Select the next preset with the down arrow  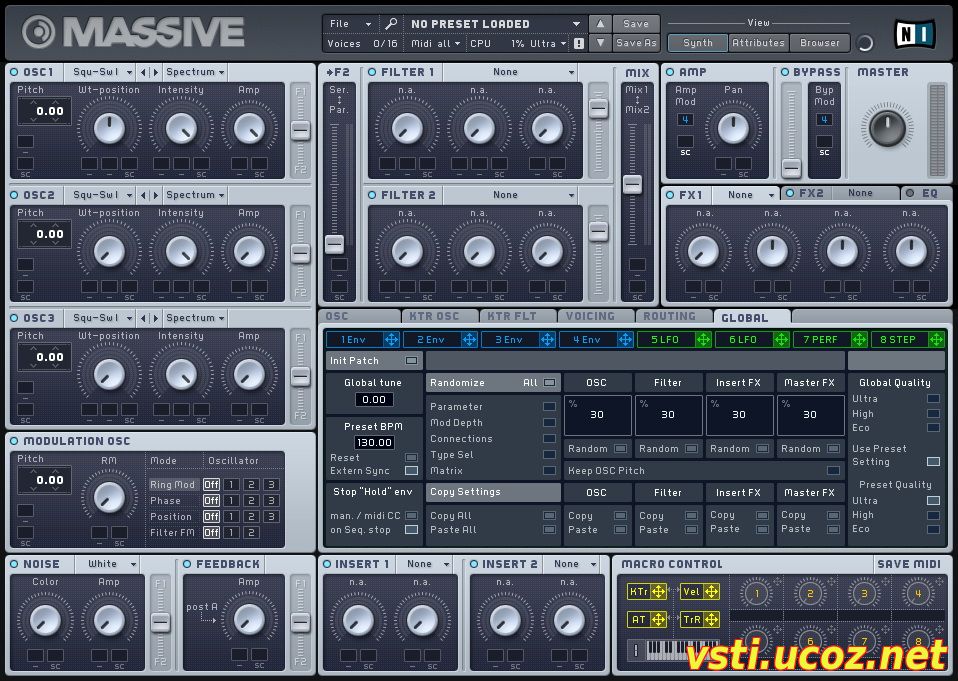601,43
